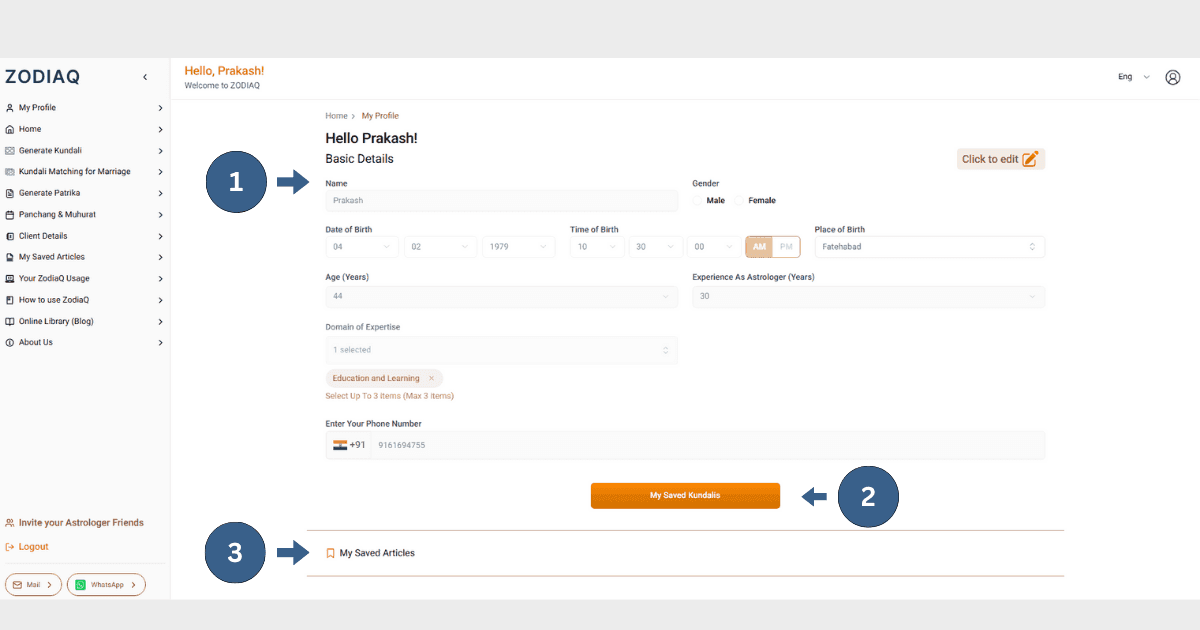Select the Male gender radio button

[x=697, y=200]
